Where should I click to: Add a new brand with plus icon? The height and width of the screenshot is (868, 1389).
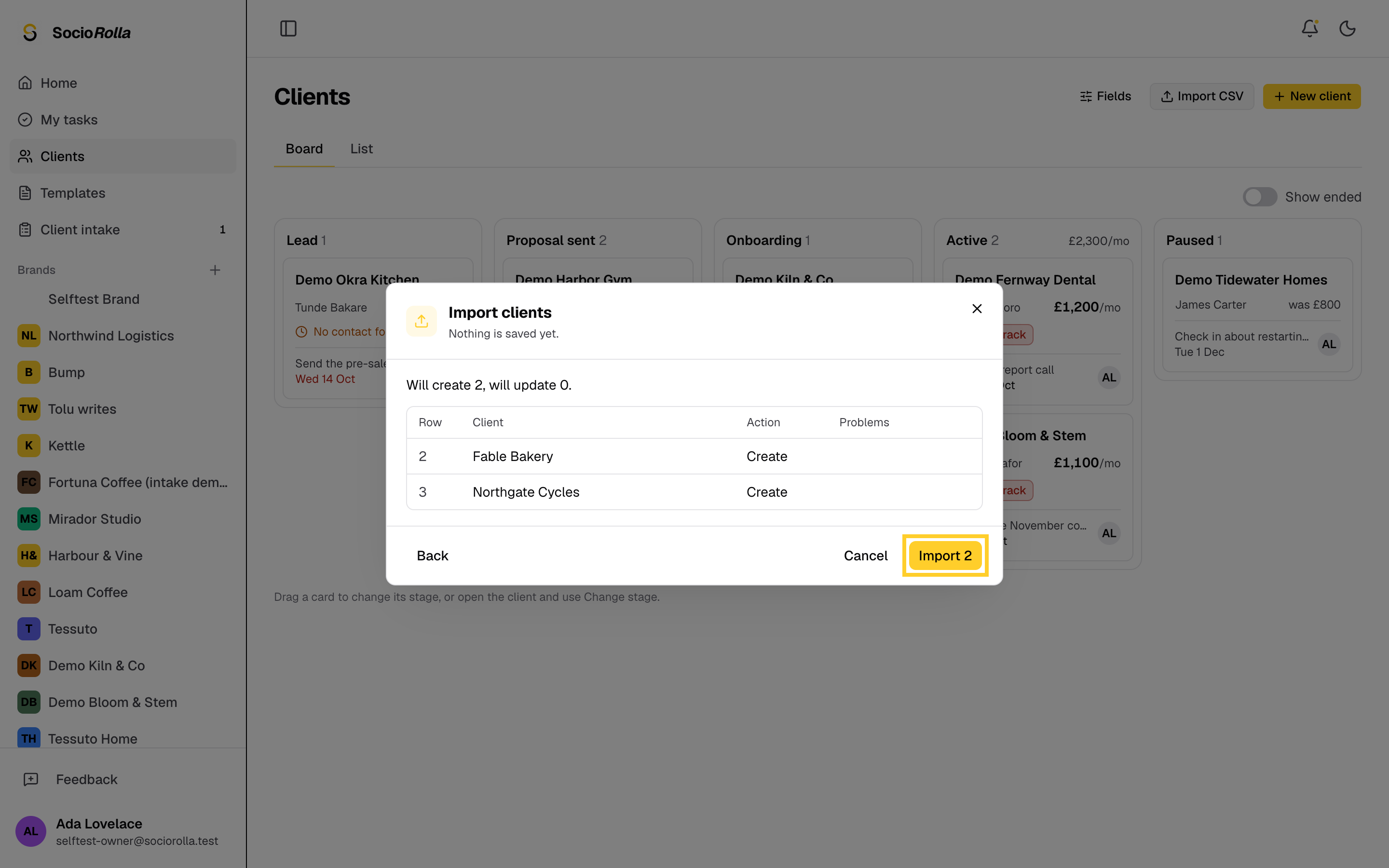[215, 270]
